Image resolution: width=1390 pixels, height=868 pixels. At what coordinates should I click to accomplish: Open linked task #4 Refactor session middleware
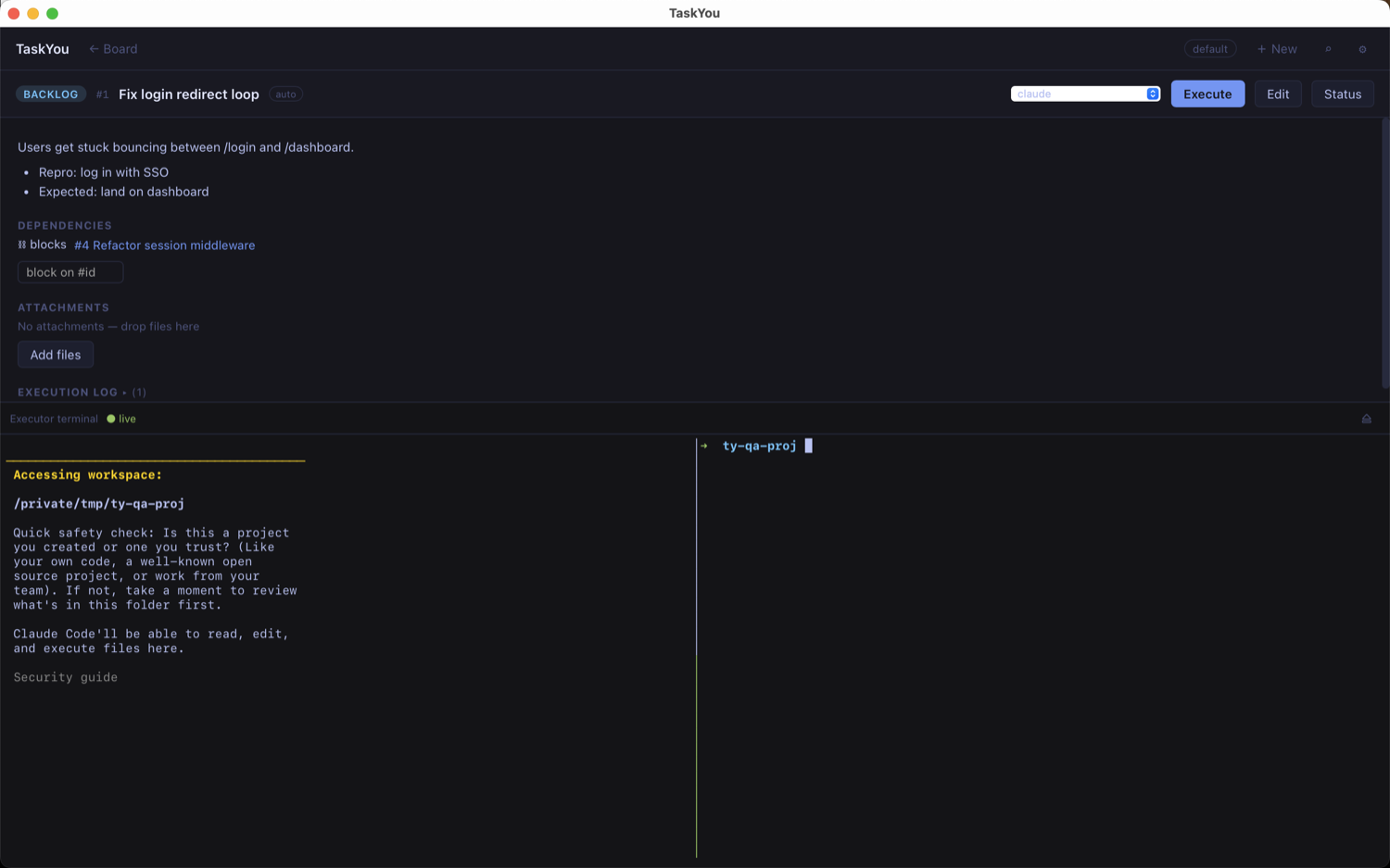click(x=164, y=245)
